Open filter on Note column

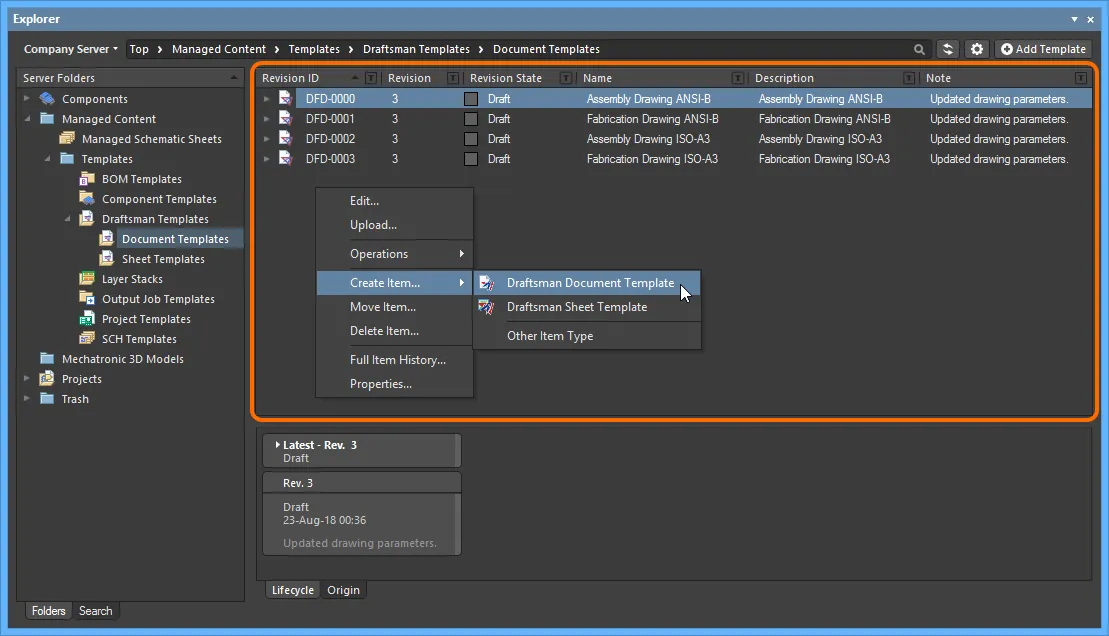click(1081, 78)
